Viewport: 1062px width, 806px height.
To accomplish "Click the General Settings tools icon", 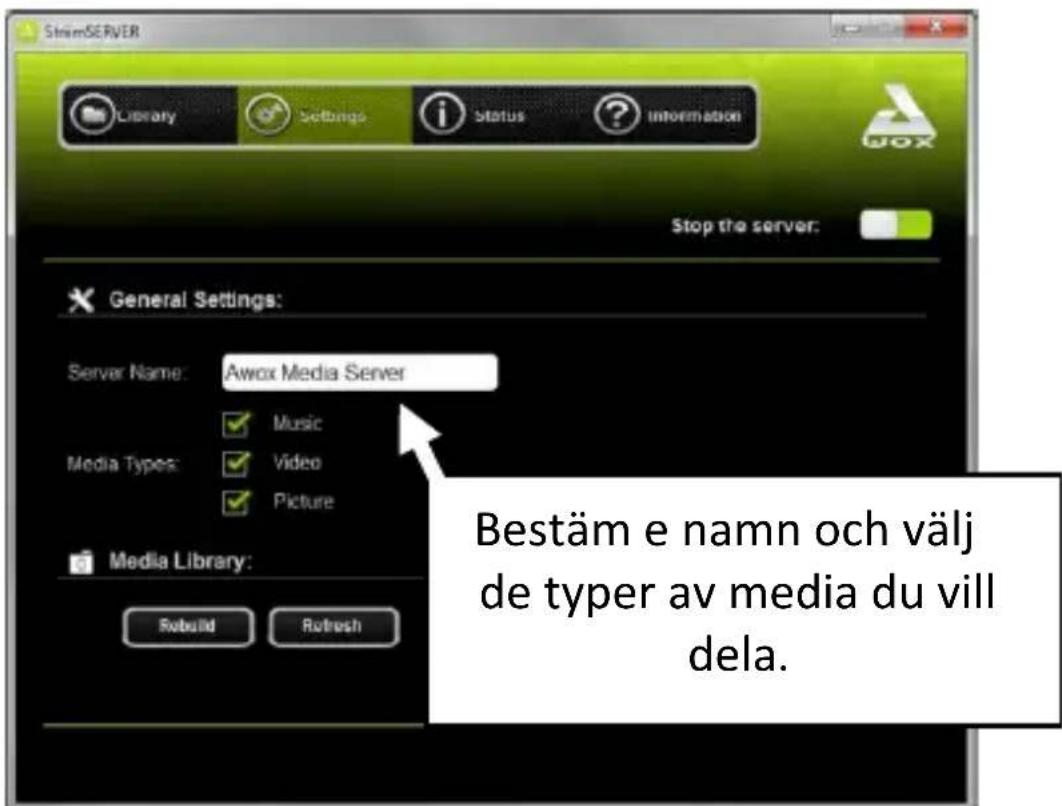I will (x=81, y=299).
